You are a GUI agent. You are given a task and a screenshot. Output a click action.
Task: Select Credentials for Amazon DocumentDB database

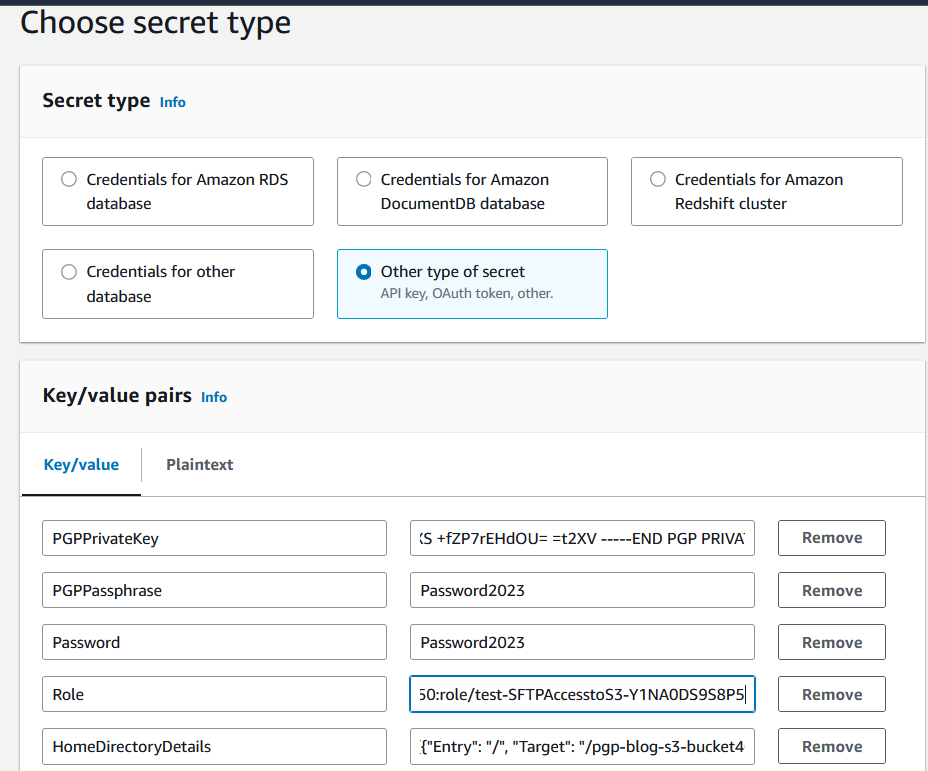363,179
